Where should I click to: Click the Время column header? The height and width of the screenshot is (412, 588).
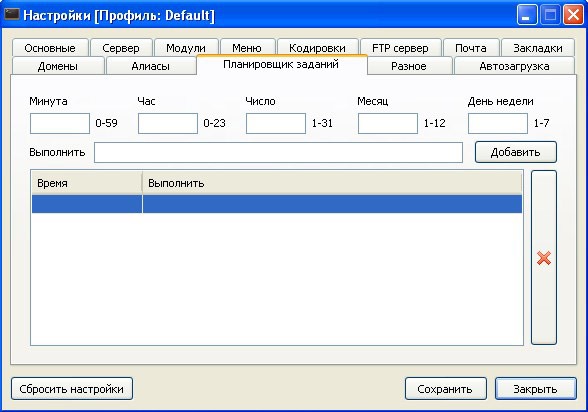tap(87, 183)
